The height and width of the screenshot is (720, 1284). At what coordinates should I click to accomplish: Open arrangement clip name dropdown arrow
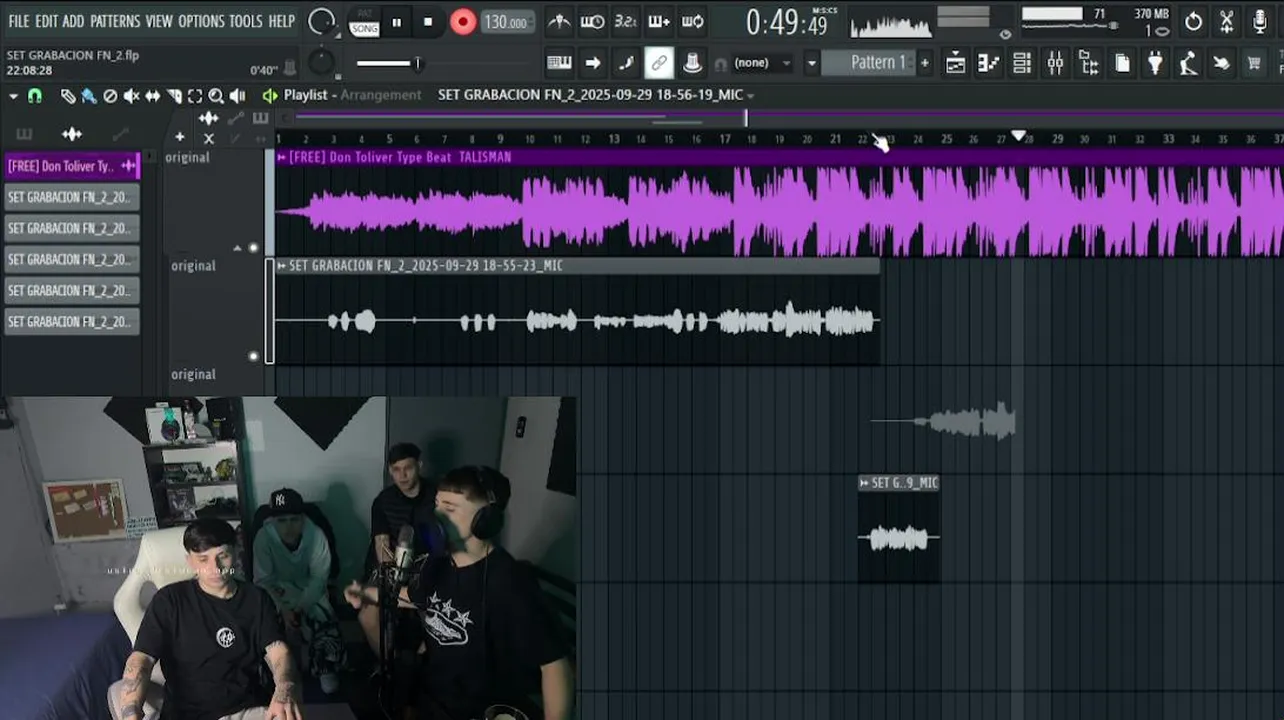(751, 95)
